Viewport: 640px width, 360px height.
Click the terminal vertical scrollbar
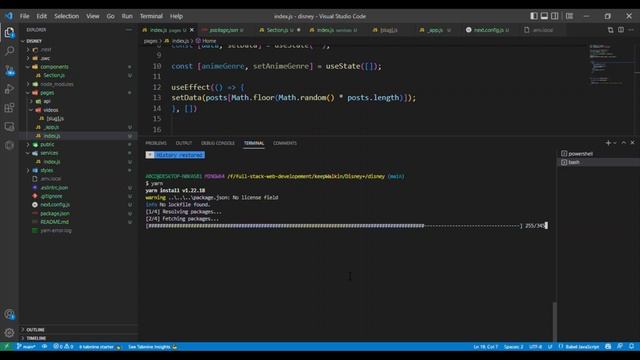[x=554, y=322]
